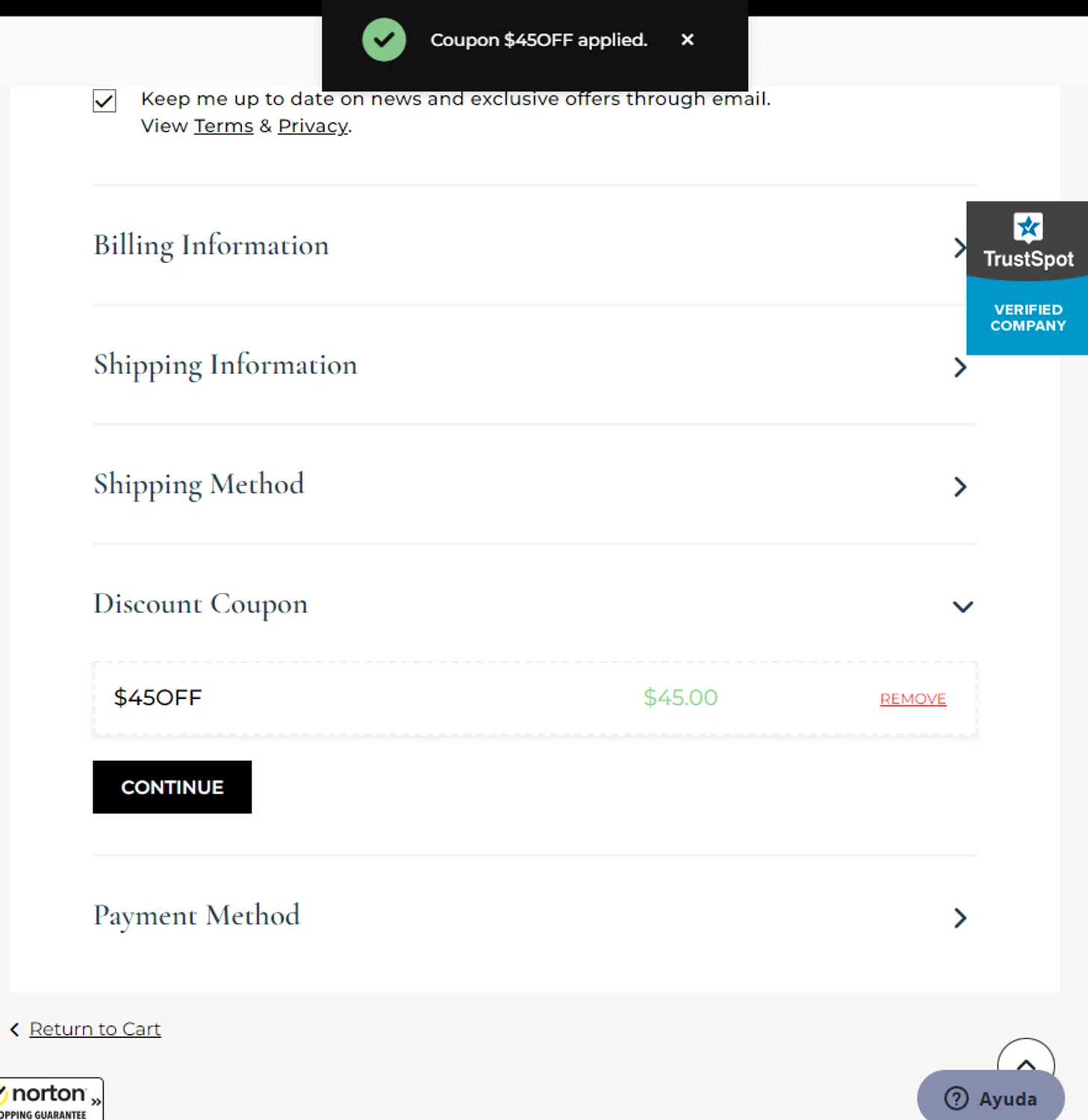Select the $45OFF coupon code text
Viewport: 1088px width, 1120px height.
158,697
